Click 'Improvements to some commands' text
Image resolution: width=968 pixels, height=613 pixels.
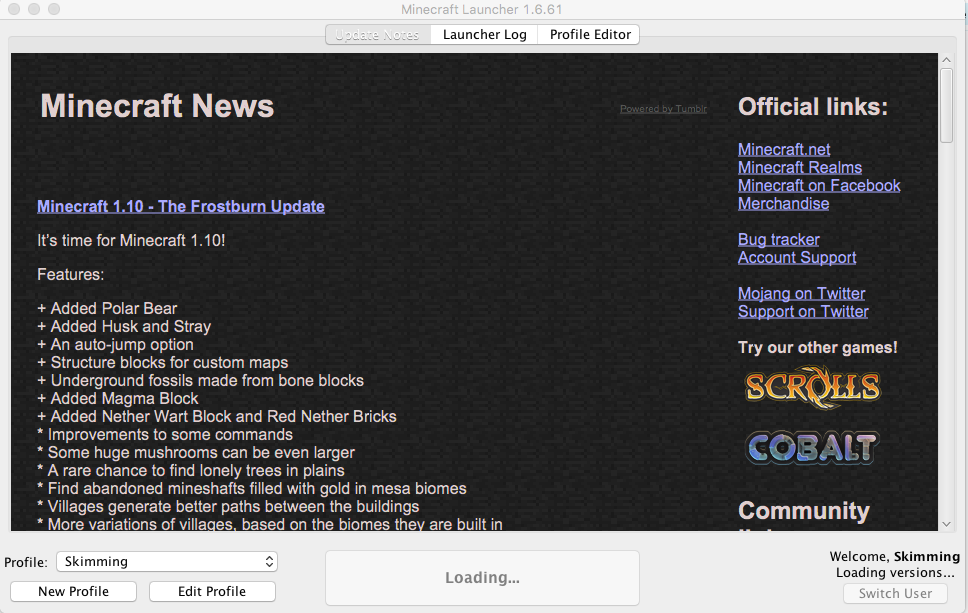point(170,434)
